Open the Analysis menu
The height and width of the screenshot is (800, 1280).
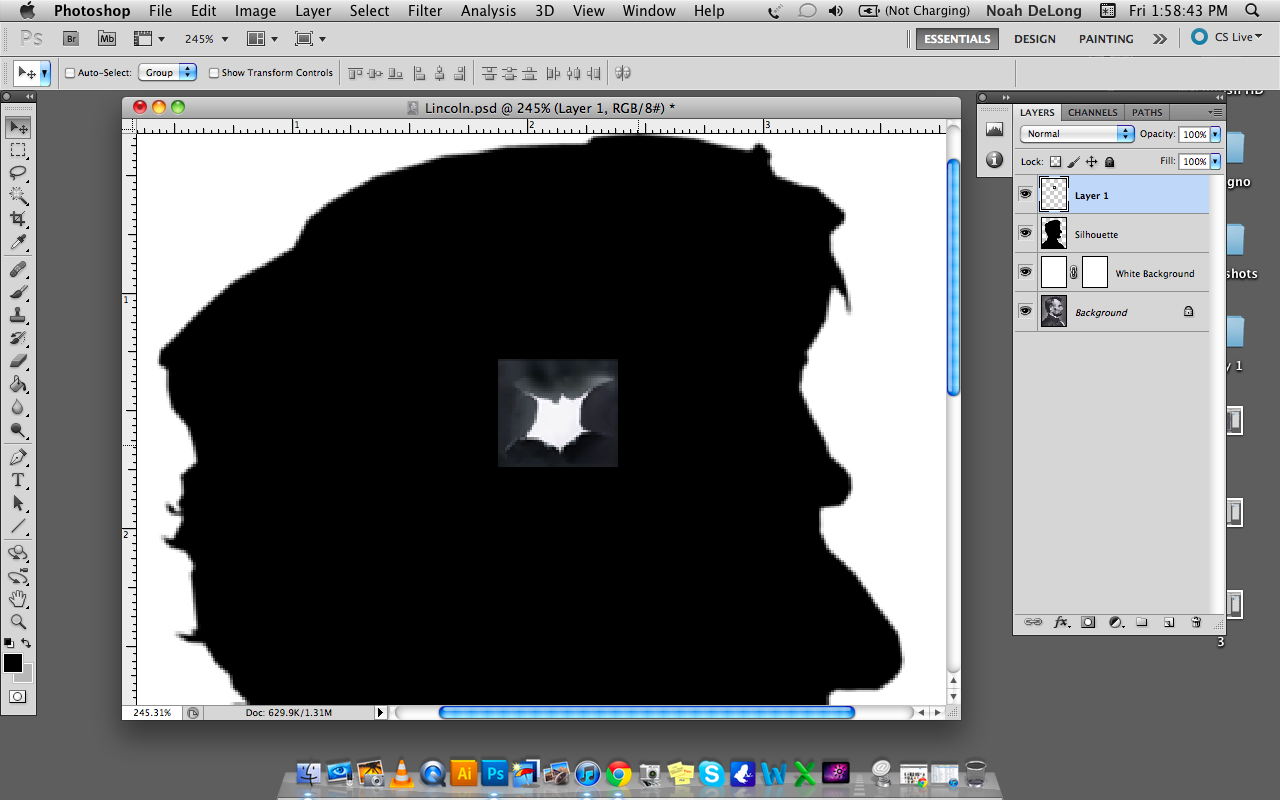[x=491, y=11]
